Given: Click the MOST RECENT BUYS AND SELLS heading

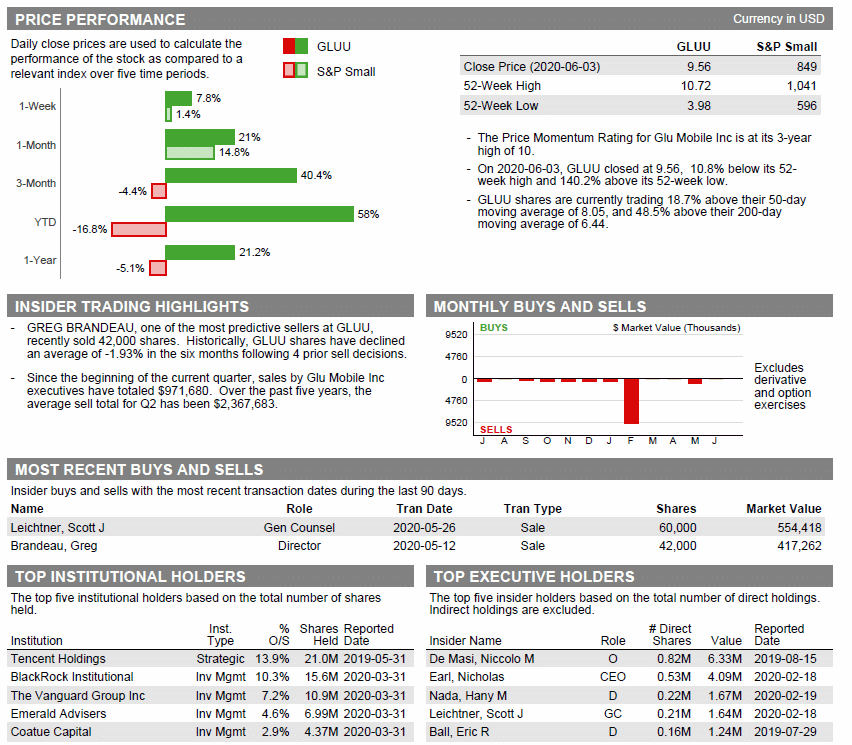Looking at the screenshot, I should click(x=139, y=469).
